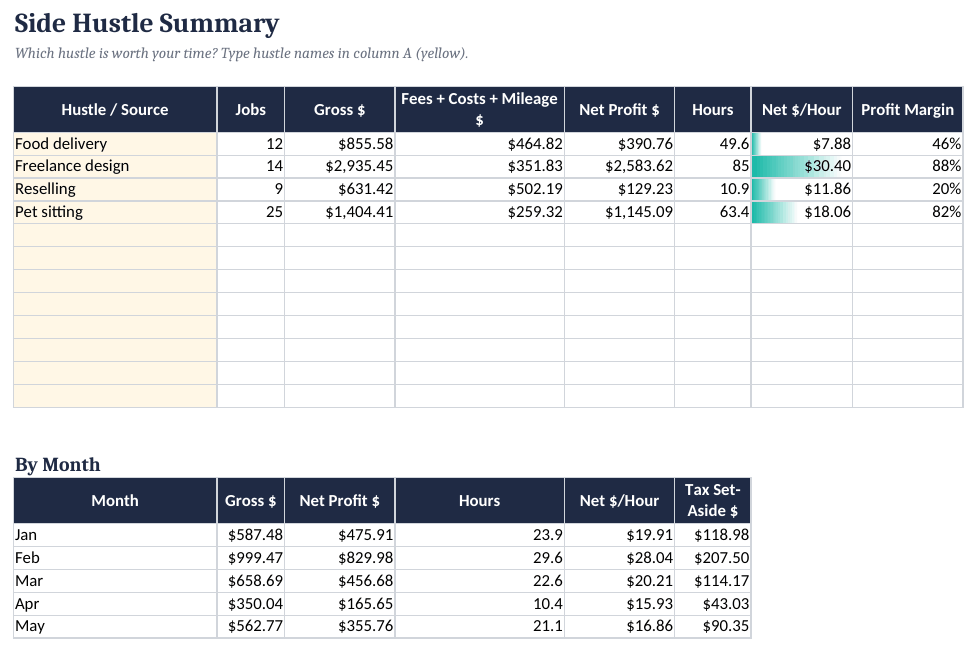Select the fees value $502.19
The image size is (976, 651).
(x=479, y=189)
